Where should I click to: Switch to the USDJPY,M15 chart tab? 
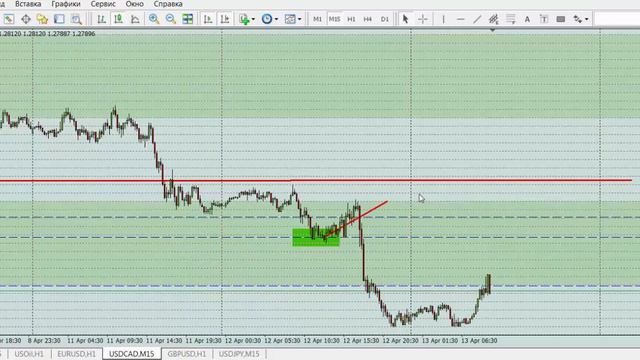239,354
